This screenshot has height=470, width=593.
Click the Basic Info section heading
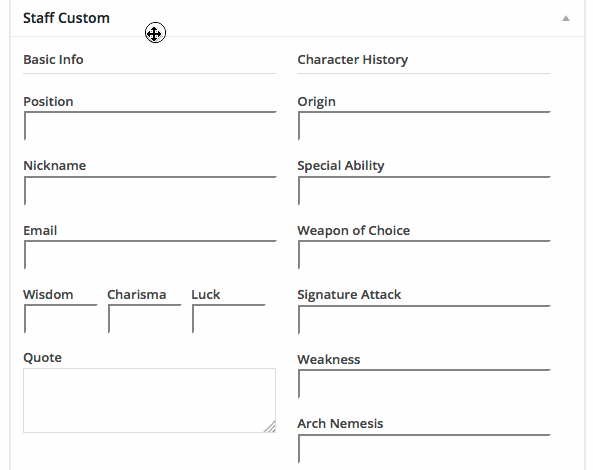tap(53, 59)
